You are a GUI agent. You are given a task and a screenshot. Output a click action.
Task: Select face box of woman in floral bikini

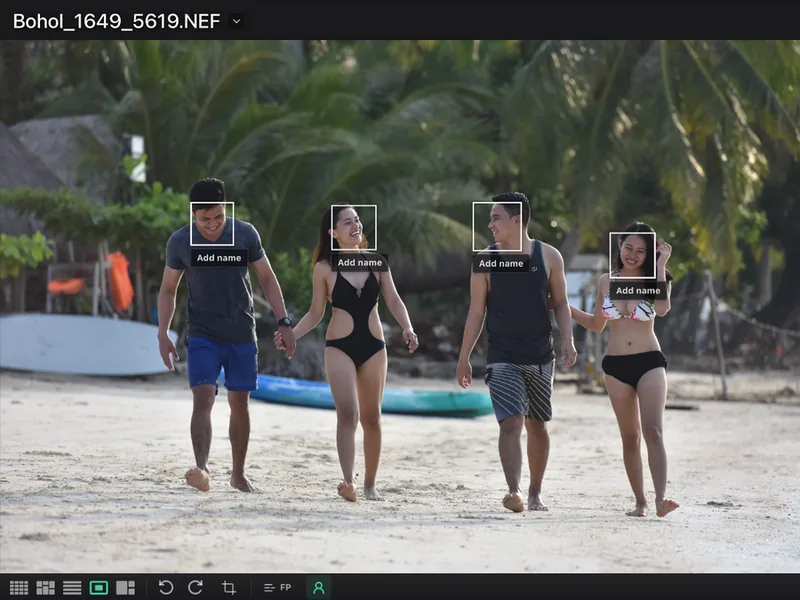point(633,256)
